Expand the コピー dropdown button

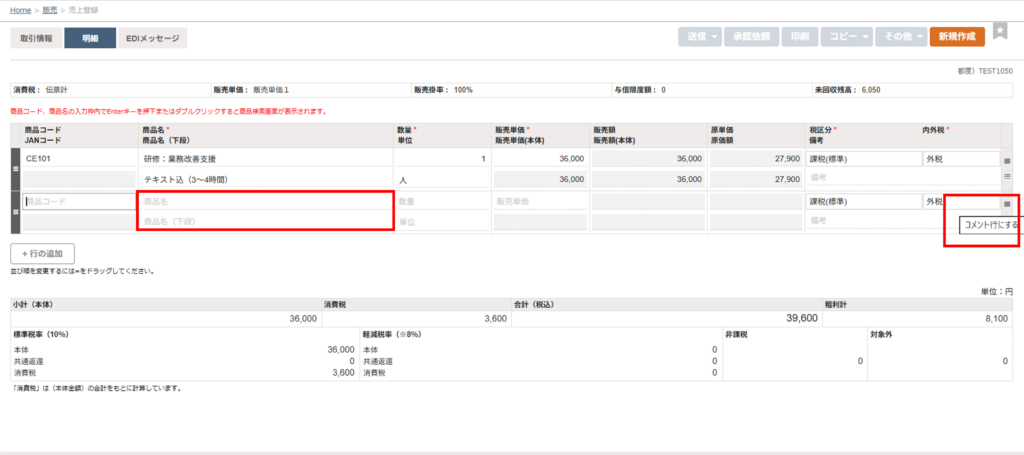[x=846, y=37]
